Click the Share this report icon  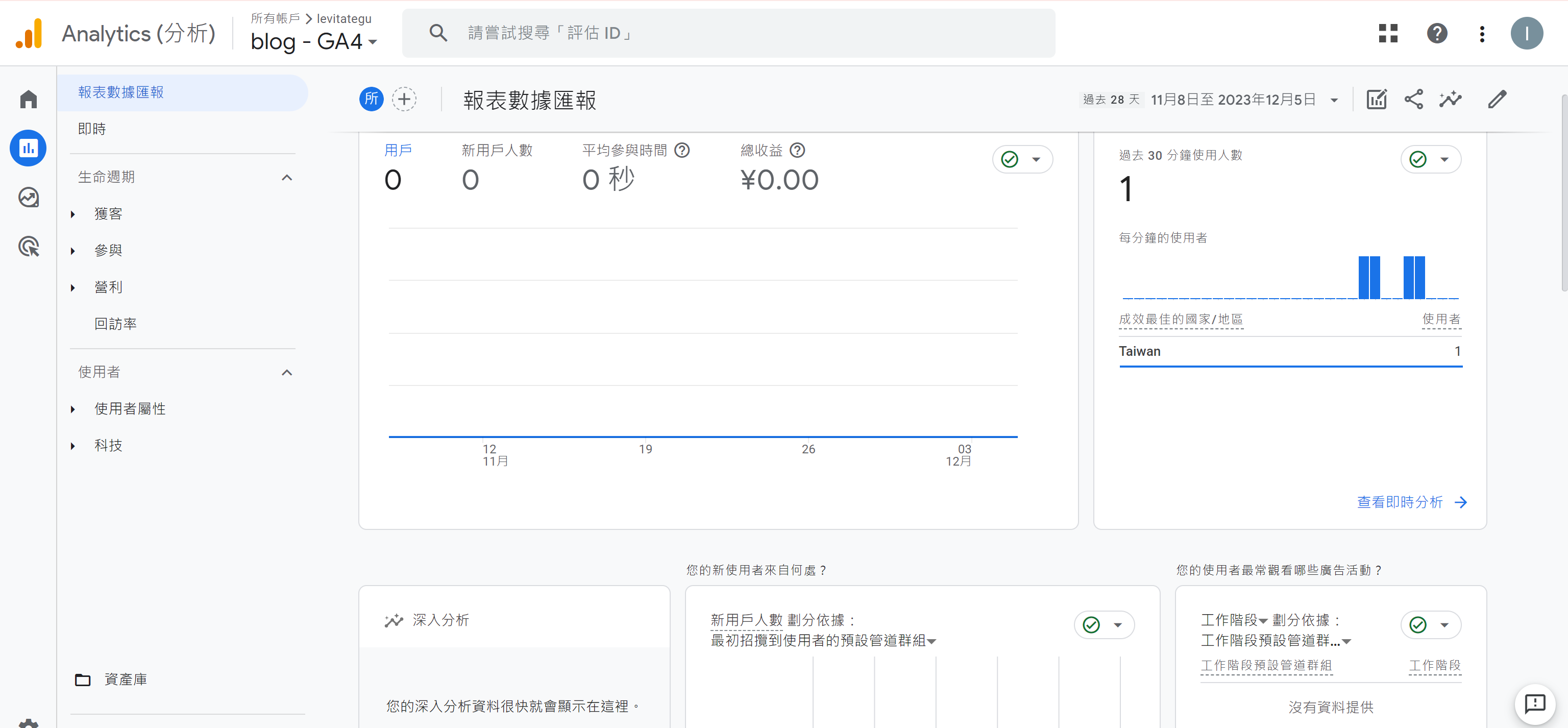tap(1413, 99)
